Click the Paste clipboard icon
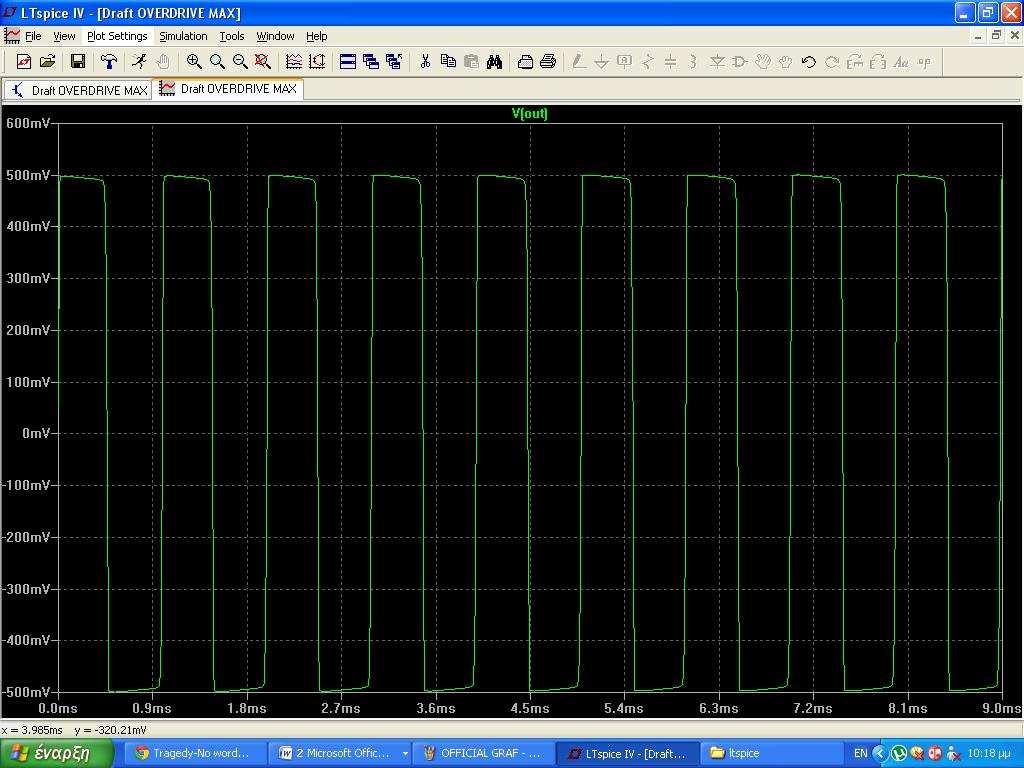This screenshot has width=1024, height=768. [472, 61]
